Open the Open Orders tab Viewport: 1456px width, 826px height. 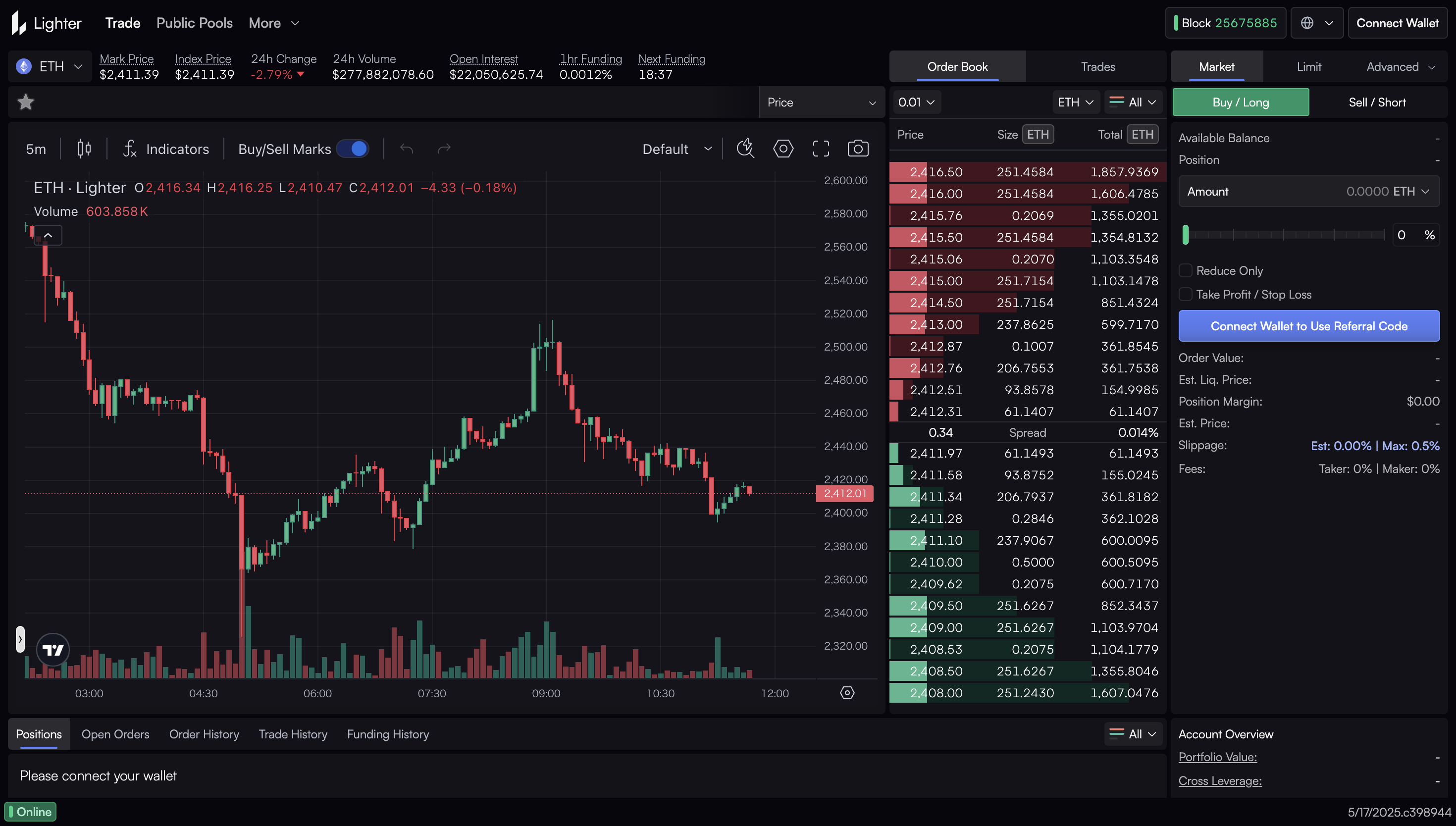pyautogui.click(x=115, y=733)
